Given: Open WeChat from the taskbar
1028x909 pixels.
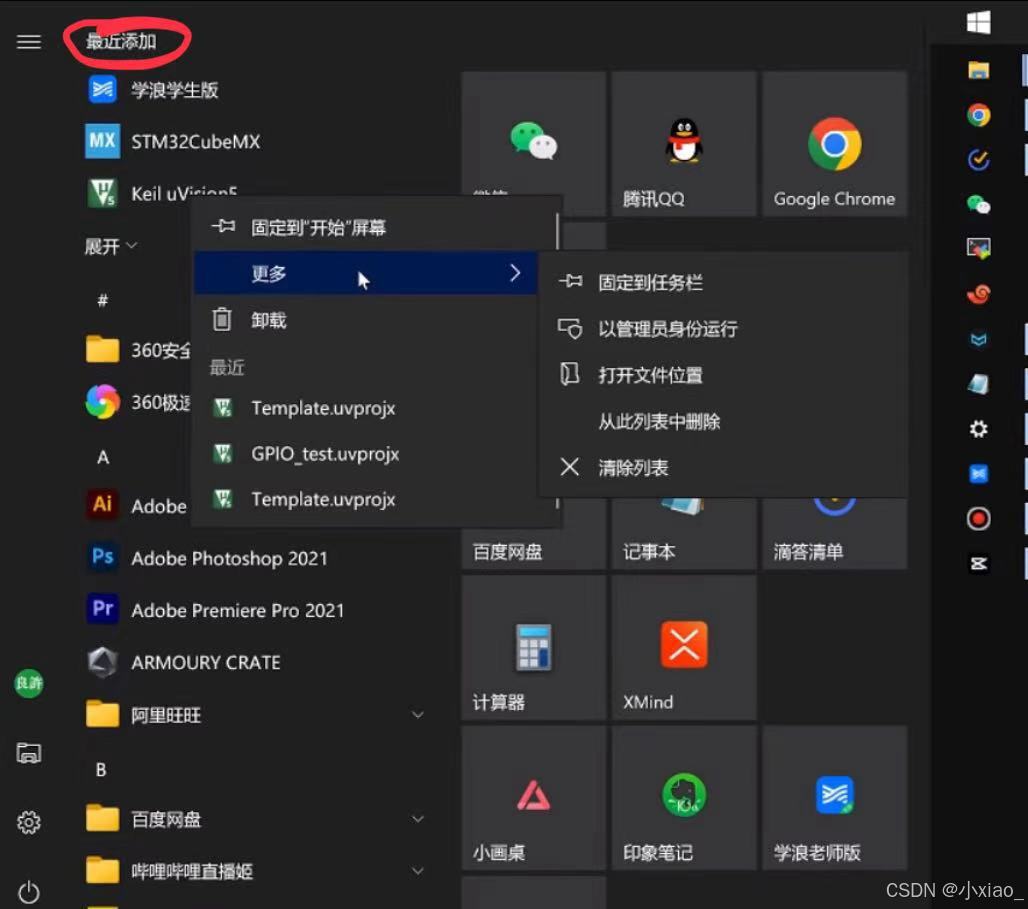Looking at the screenshot, I should coord(978,203).
